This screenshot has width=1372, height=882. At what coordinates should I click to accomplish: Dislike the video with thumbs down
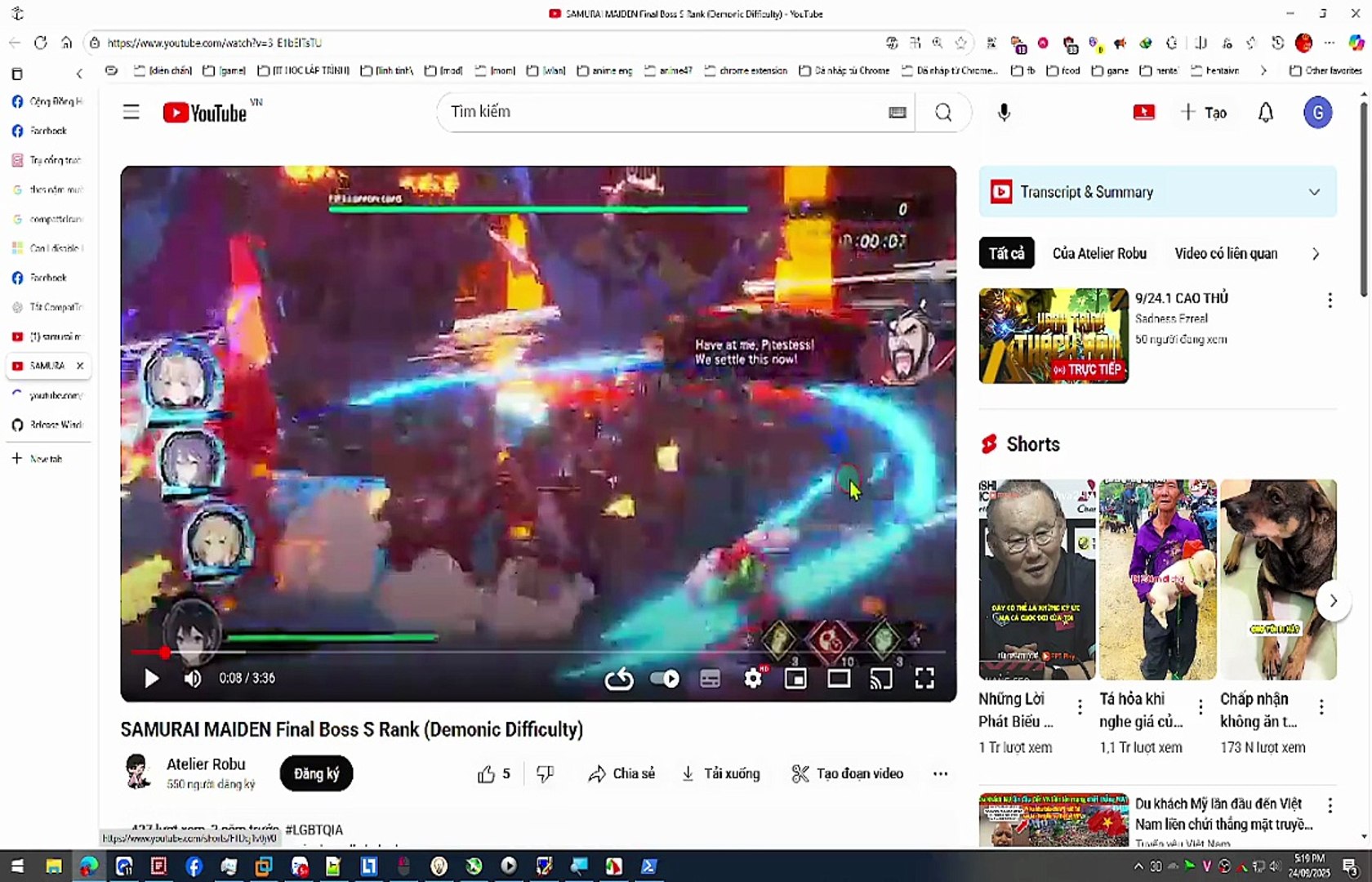click(x=545, y=773)
